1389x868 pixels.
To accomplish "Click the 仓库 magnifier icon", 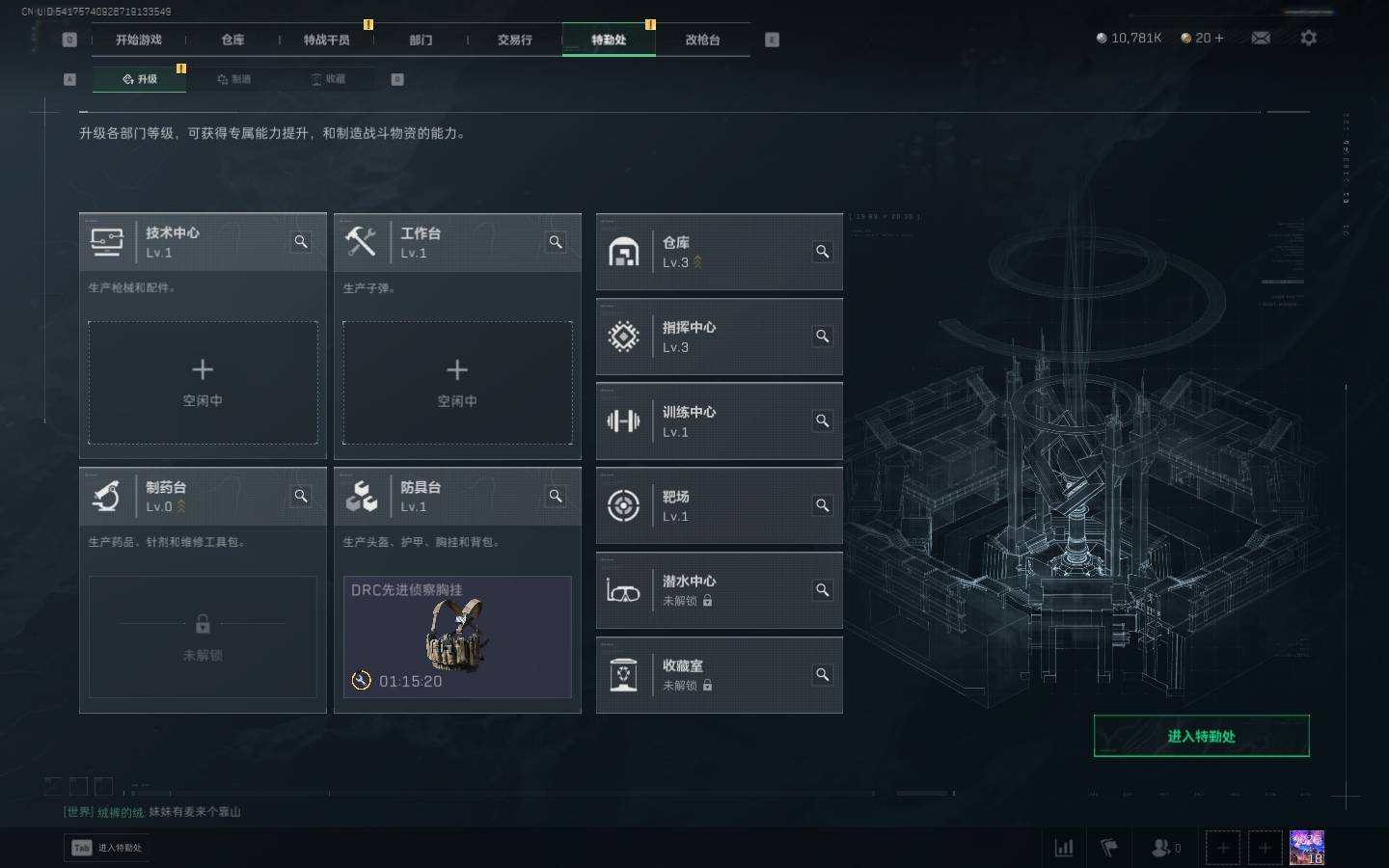I will point(822,252).
